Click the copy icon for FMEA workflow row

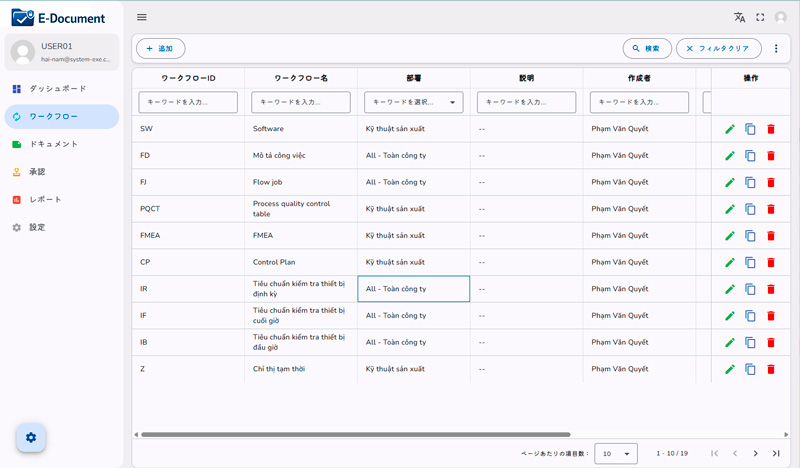(750, 236)
